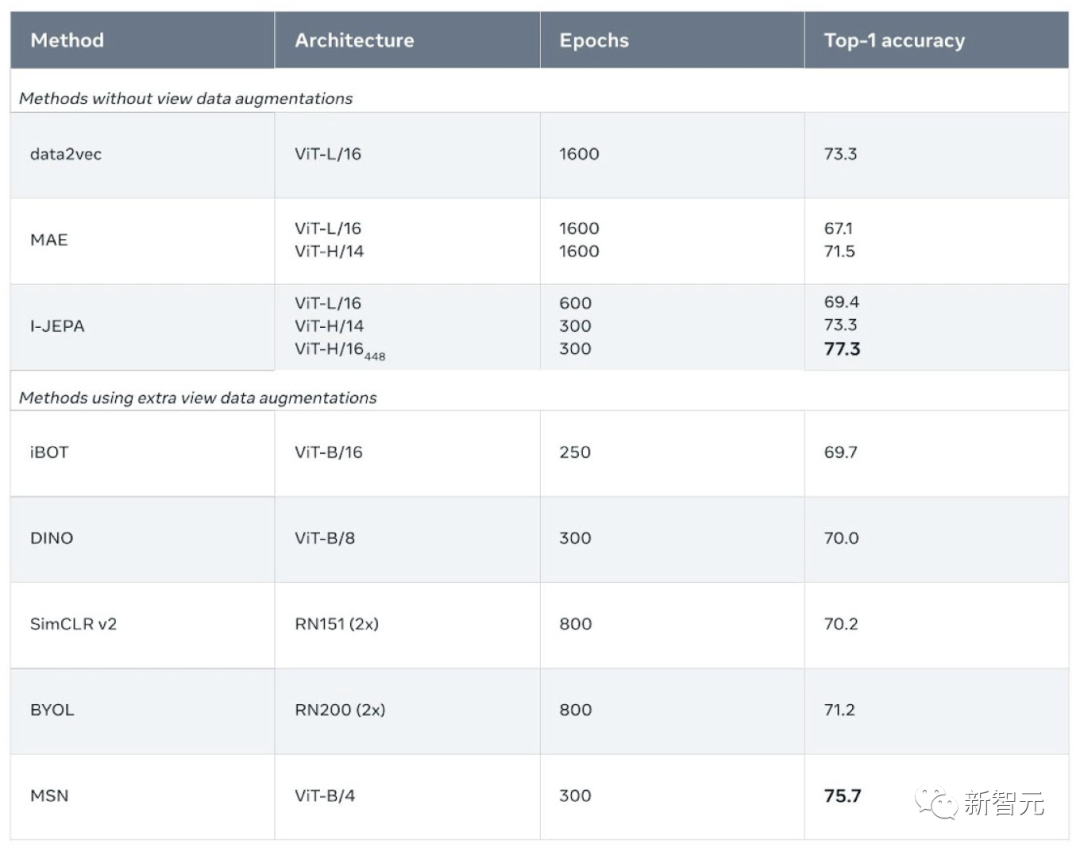Click the ViT-H/16 448 architecture entry
Viewport: 1080px width, 851px height.
[x=340, y=350]
